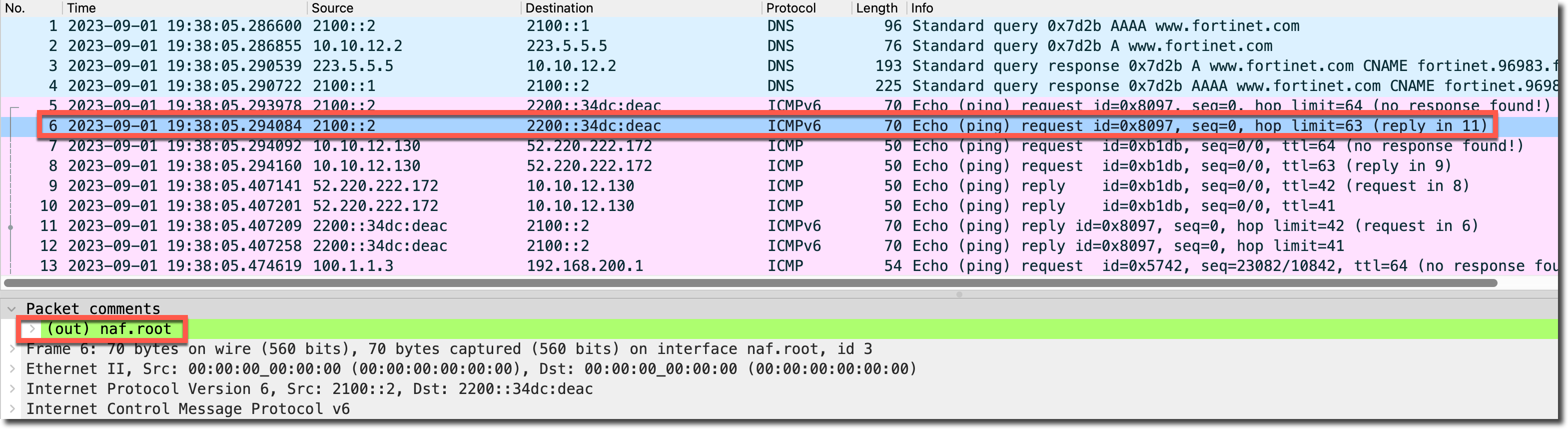Expand Internet Protocol Version 6 row
Screen dimensions: 1568x429
11,389
